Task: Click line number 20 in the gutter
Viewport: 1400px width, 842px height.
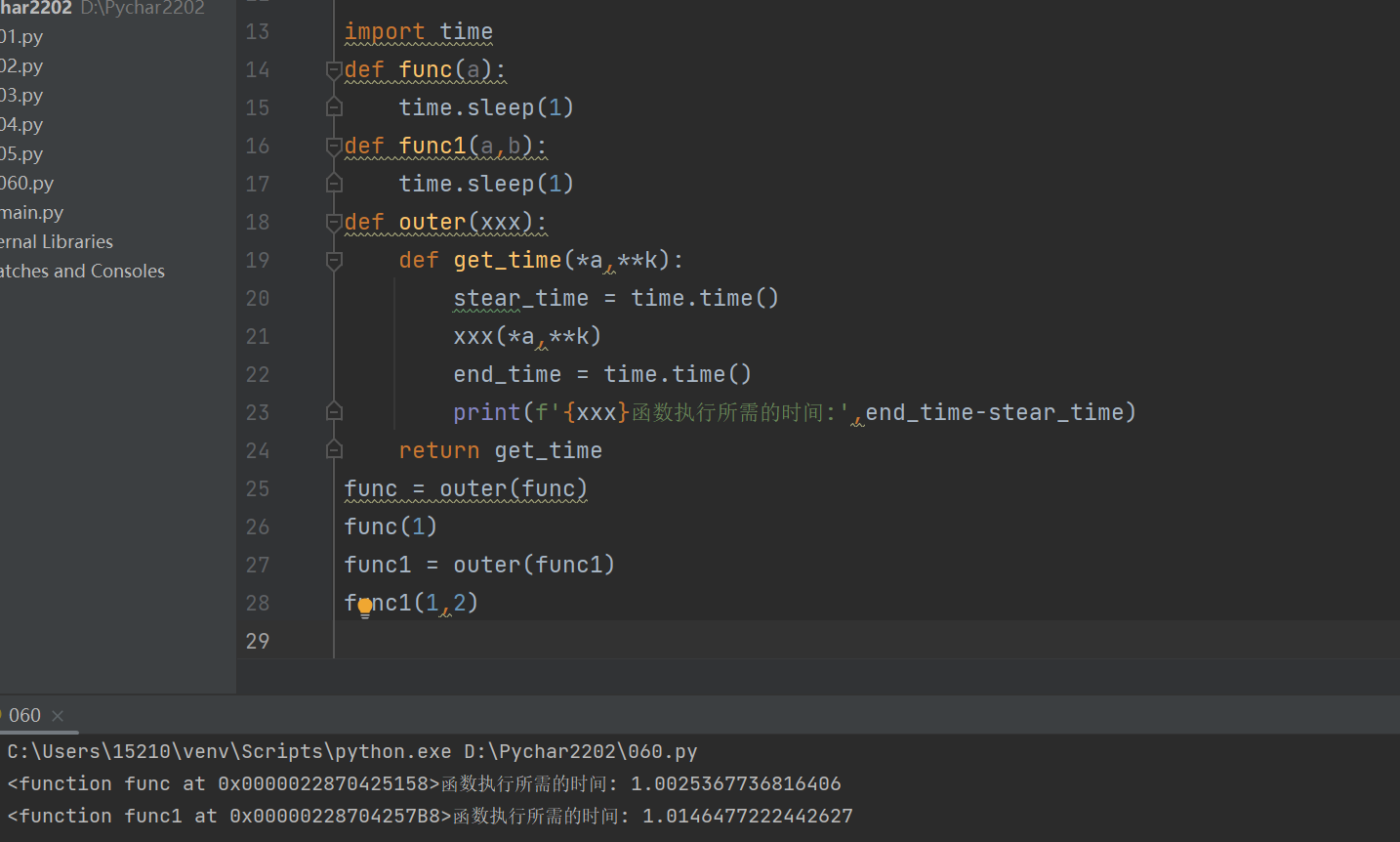Action: [258, 299]
